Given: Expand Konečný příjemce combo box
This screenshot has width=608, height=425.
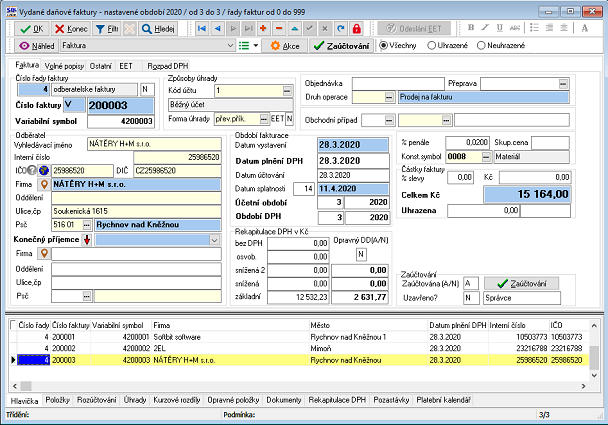Looking at the screenshot, I should click(x=215, y=240).
